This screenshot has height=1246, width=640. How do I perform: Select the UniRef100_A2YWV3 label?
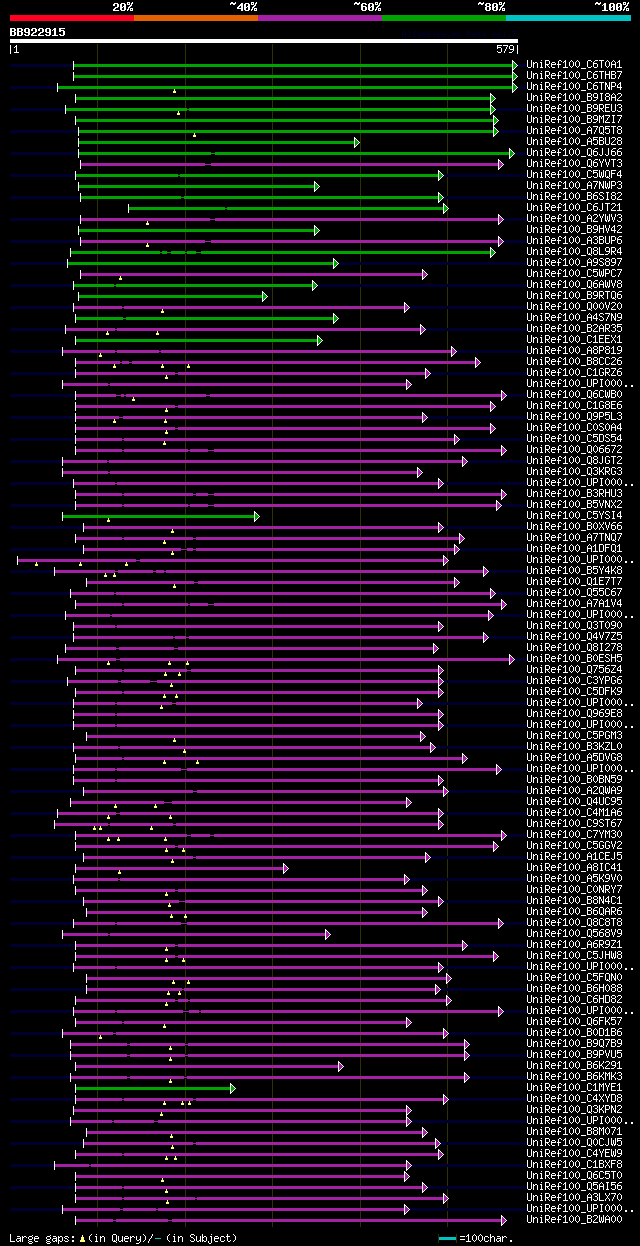point(574,218)
